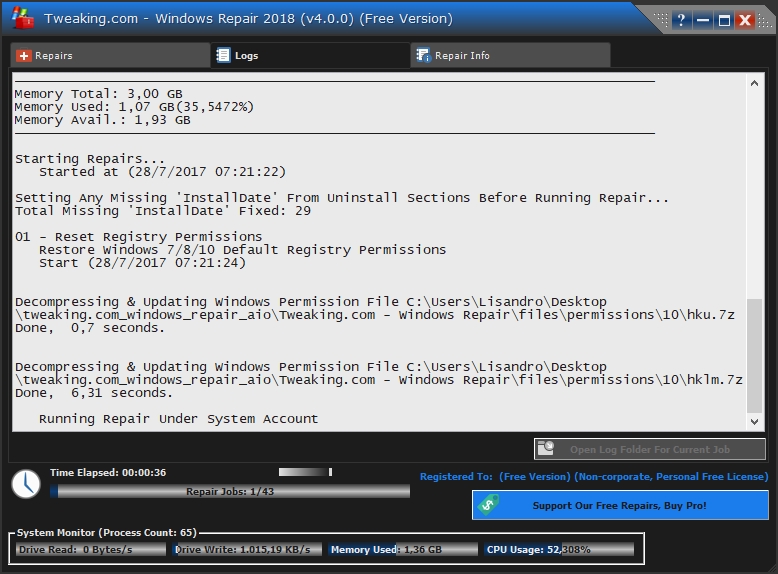Click the log folder icon
The image size is (778, 574).
click(546, 448)
